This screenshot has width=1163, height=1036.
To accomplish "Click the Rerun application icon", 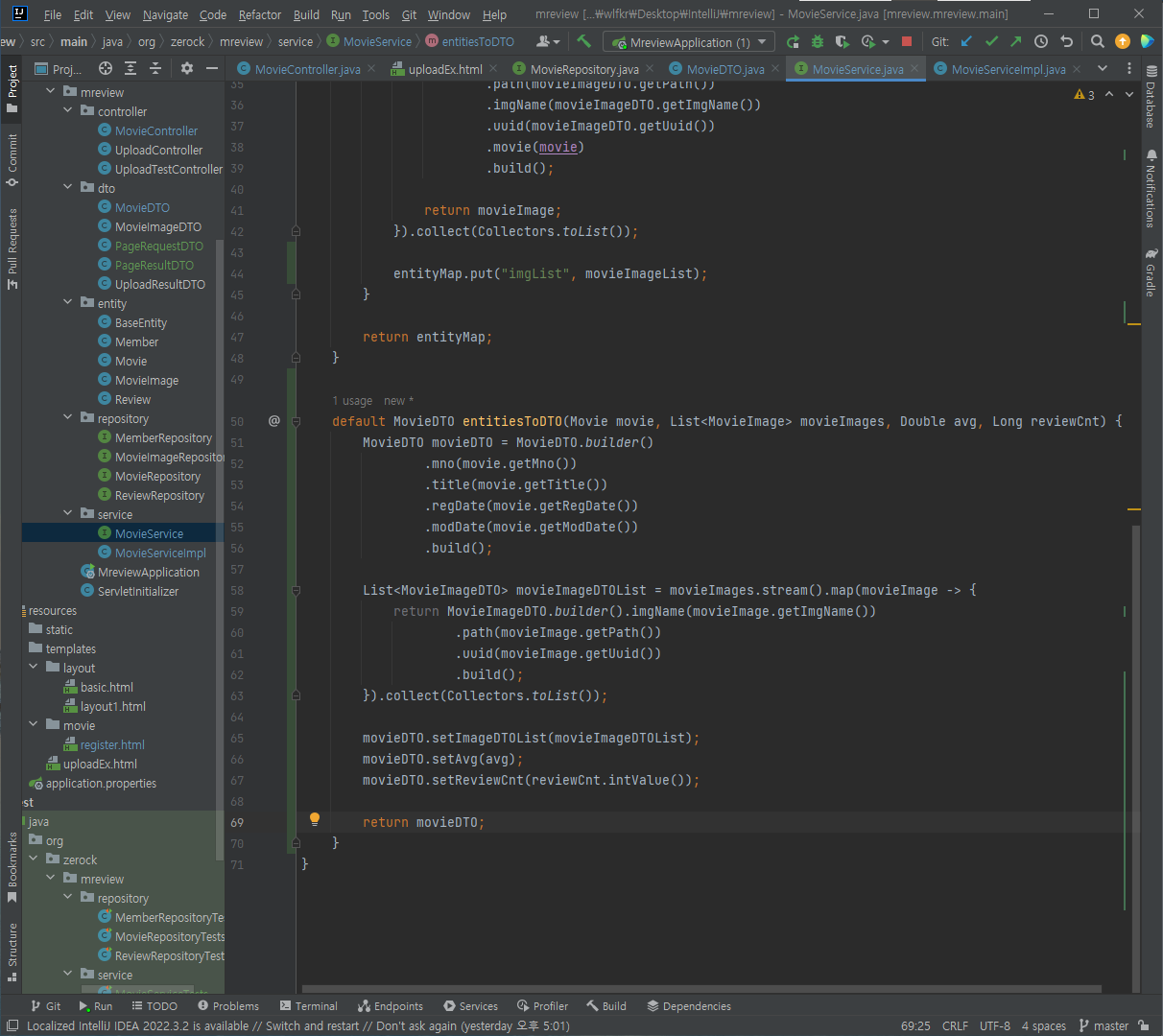I will [x=793, y=41].
